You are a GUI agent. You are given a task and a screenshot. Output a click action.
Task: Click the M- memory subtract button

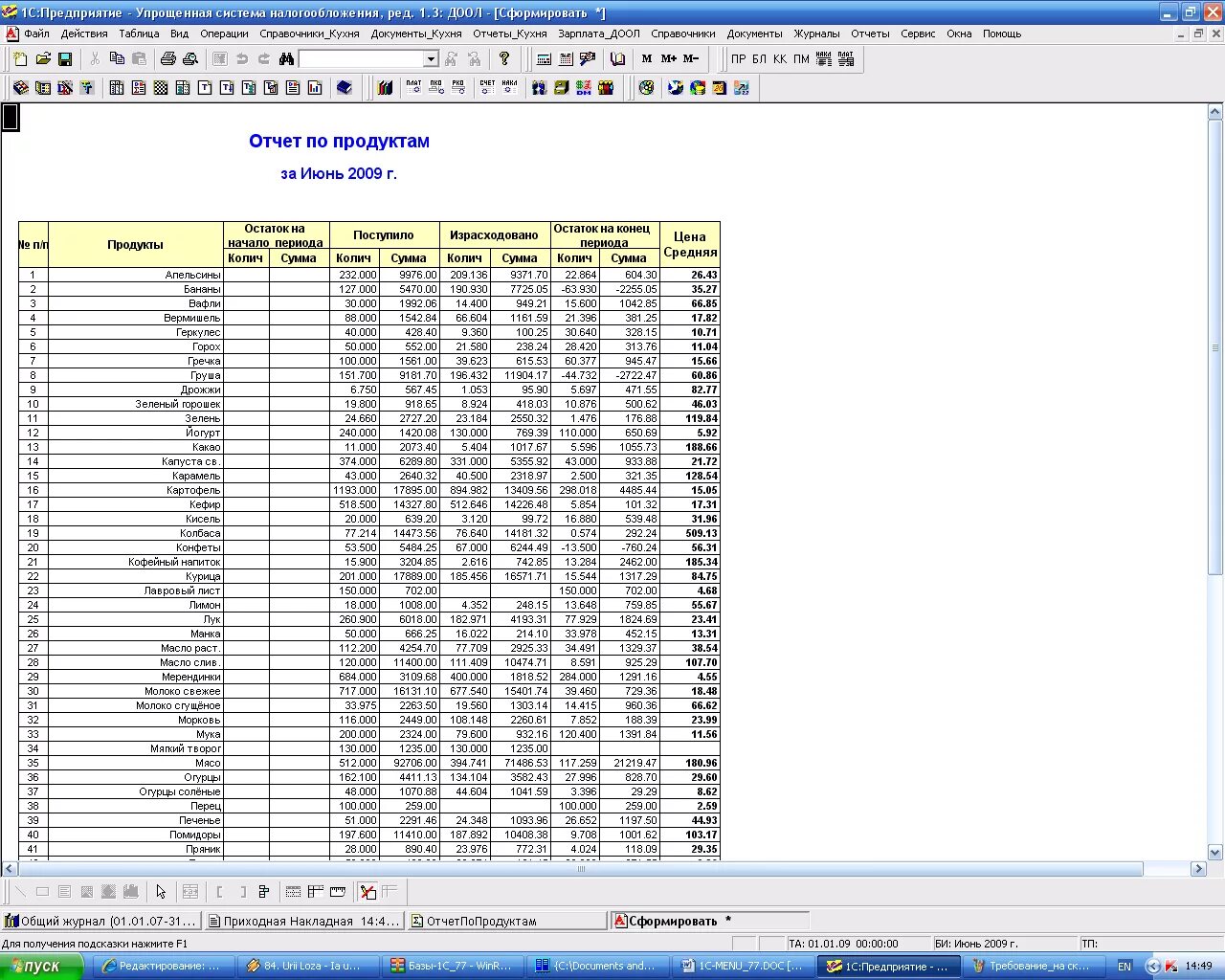click(691, 59)
